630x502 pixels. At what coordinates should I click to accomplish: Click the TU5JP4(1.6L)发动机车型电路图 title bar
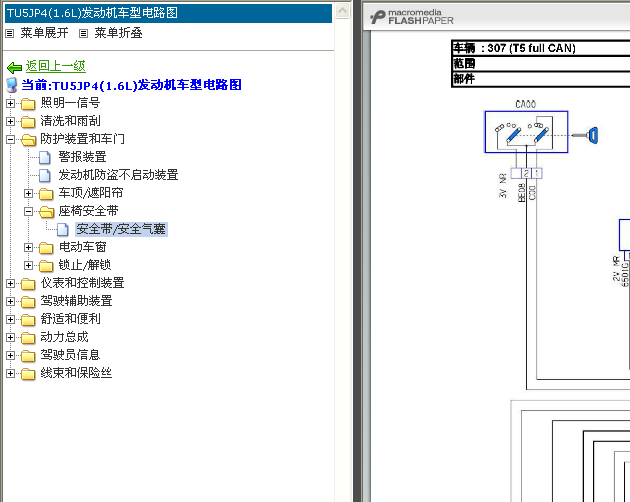coord(168,13)
